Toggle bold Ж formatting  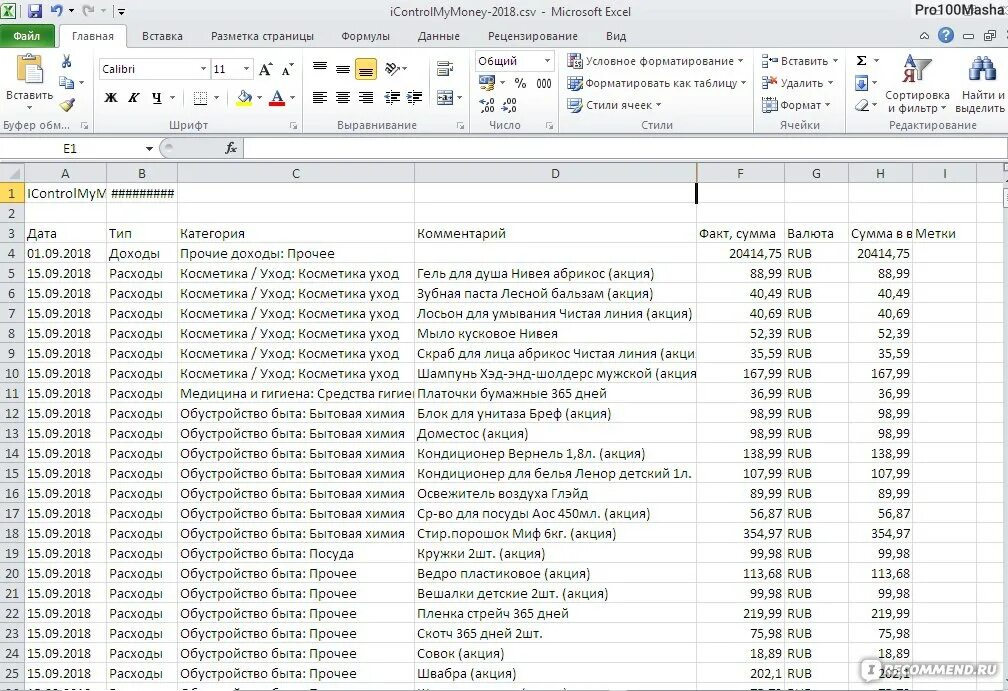click(x=111, y=98)
